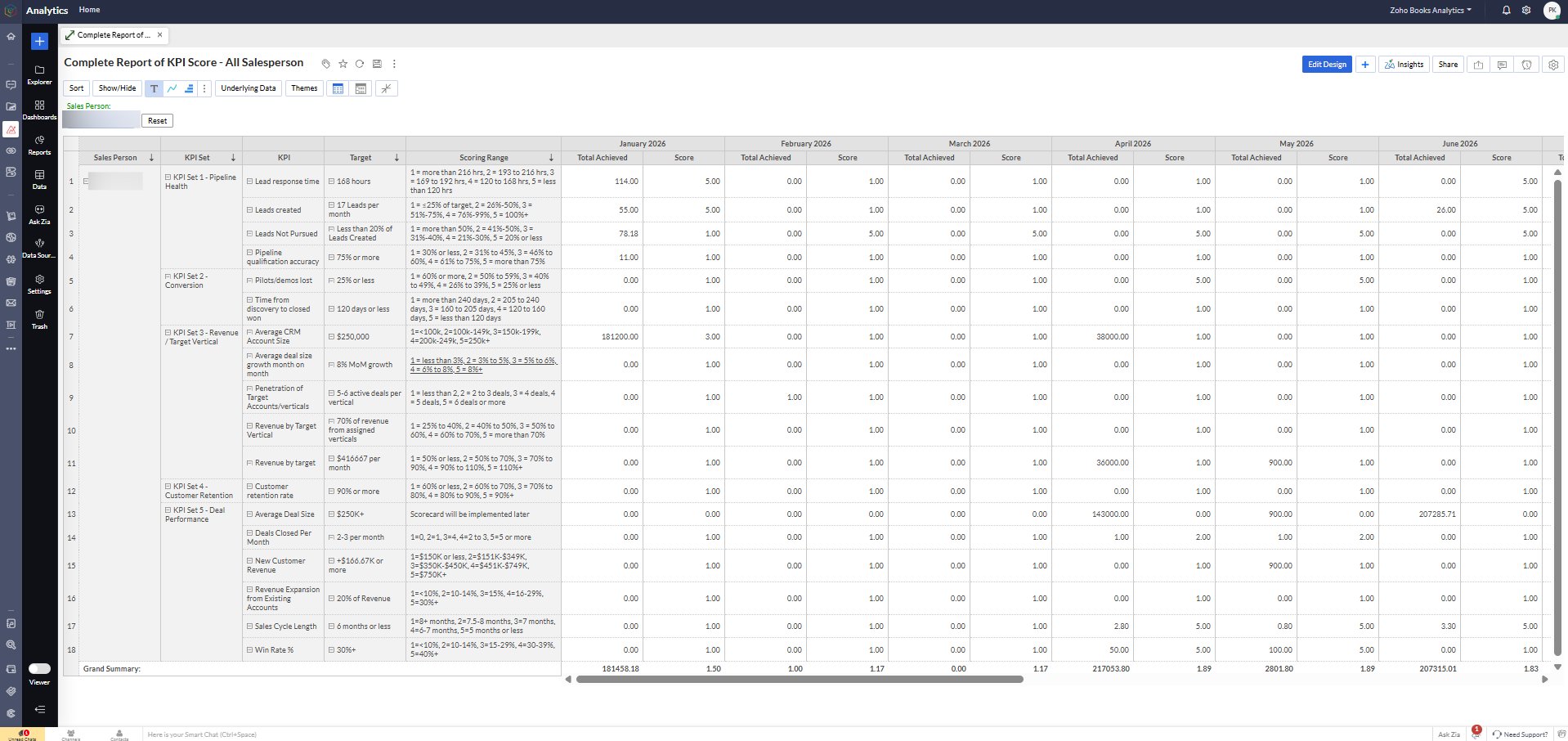Click the horizontal scrollbar below the table

coord(800,679)
